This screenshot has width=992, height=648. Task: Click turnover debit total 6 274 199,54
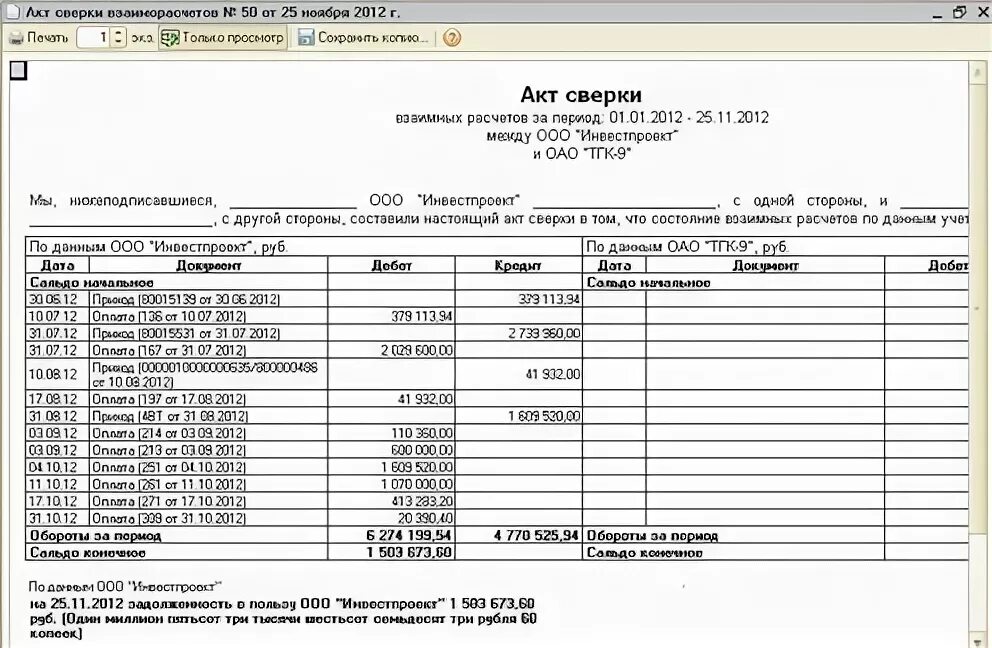click(x=409, y=535)
